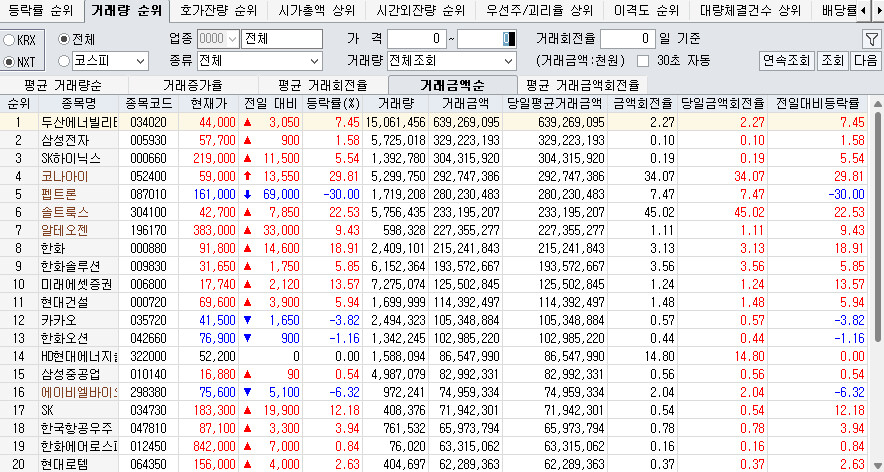Viewport: 884px width, 472px height.
Task: Select 한국항공우주 stock name
Action: click(77, 429)
